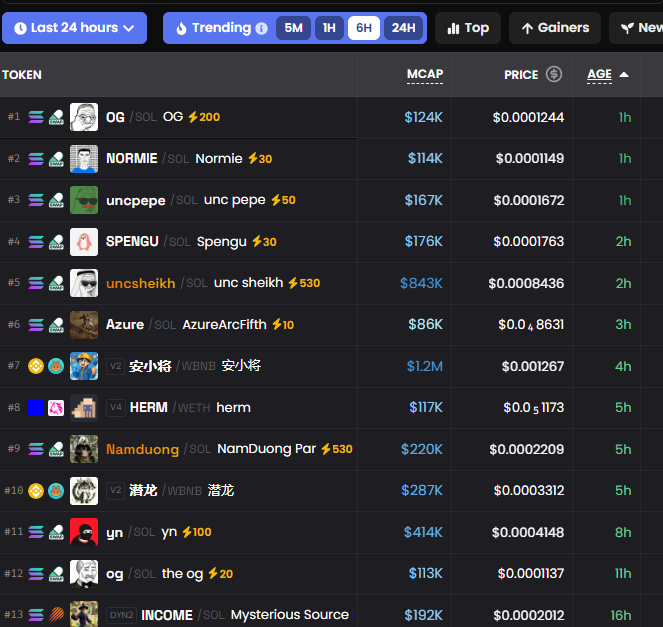The width and height of the screenshot is (663, 627).
Task: Click the AzureArcFifth token name
Action: (x=225, y=325)
